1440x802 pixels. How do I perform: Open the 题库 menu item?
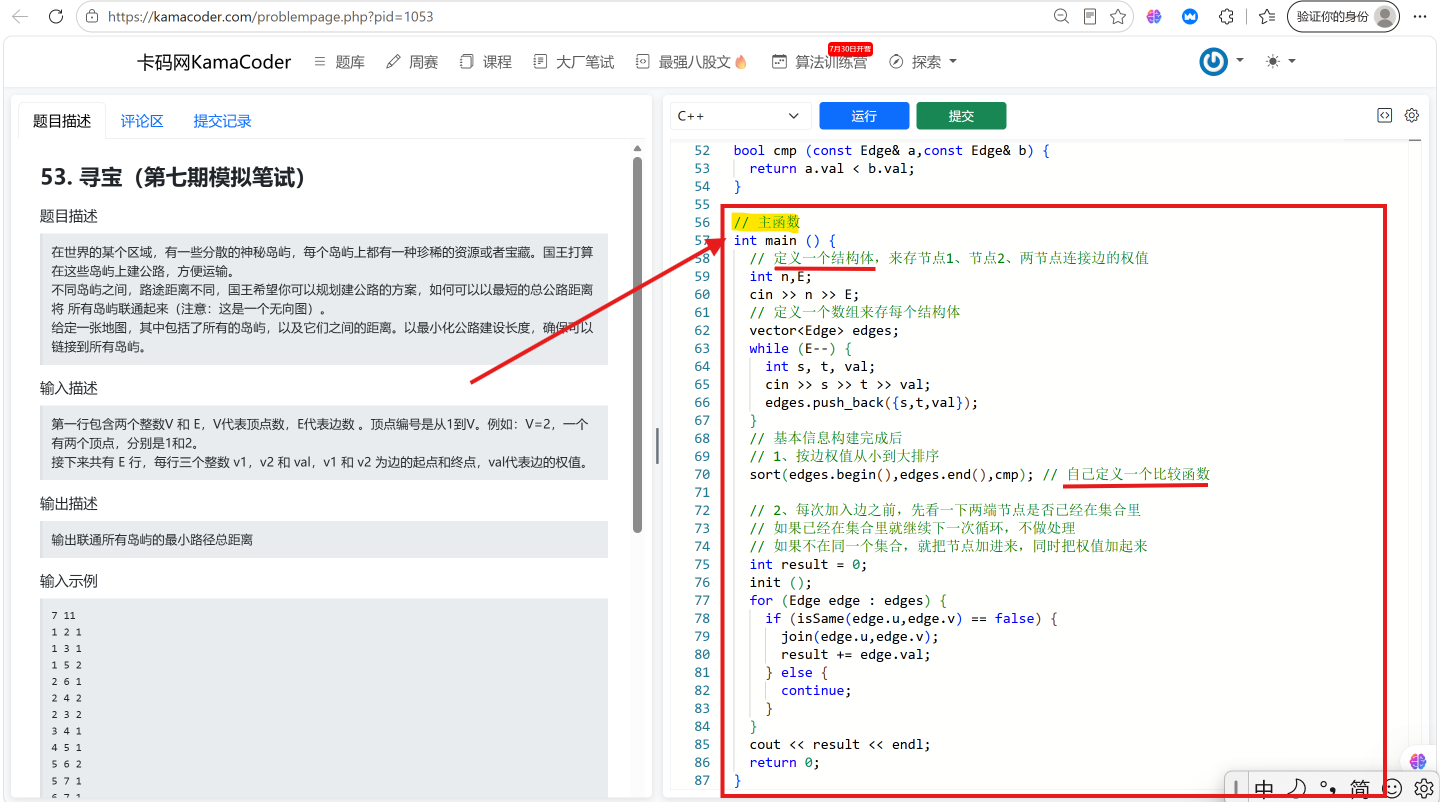click(339, 62)
